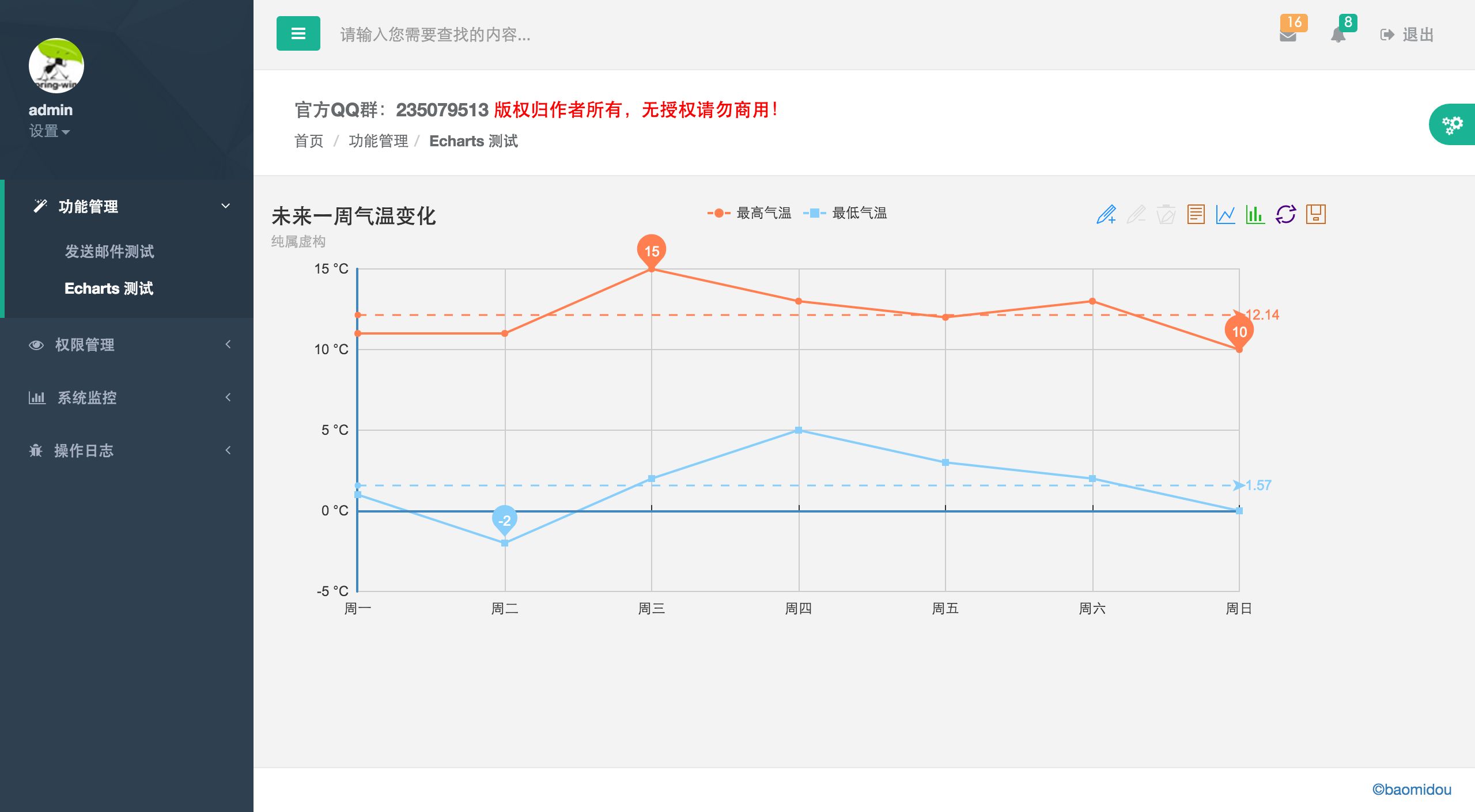Open the 设置 dropdown under admin
The height and width of the screenshot is (812, 1475).
pyautogui.click(x=50, y=131)
